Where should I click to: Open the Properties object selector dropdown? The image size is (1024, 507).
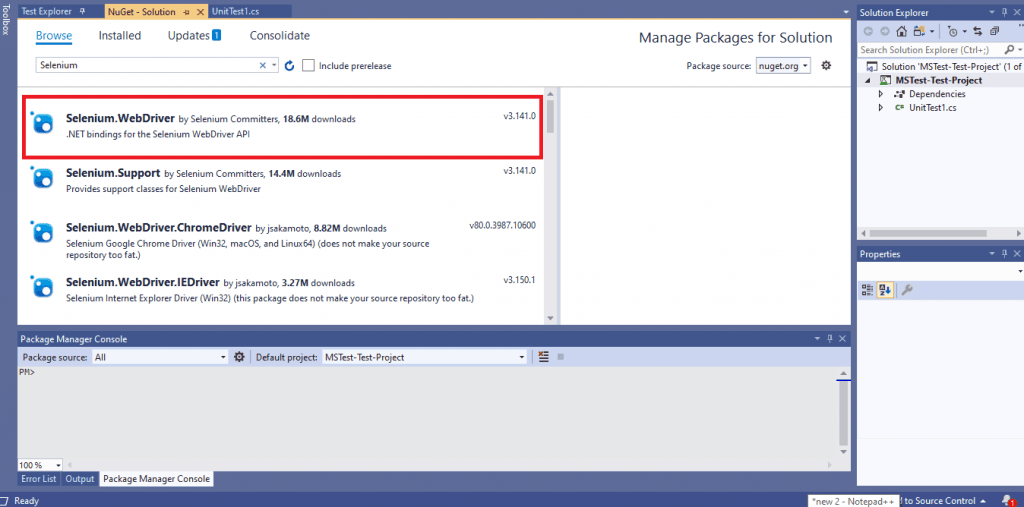coord(1019,271)
